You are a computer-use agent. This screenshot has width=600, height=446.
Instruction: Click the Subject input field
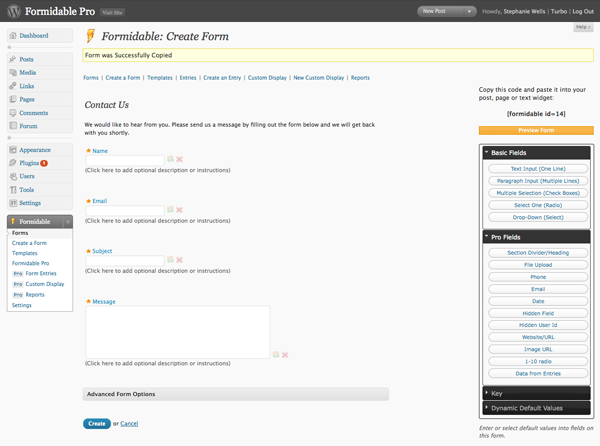[x=125, y=260]
